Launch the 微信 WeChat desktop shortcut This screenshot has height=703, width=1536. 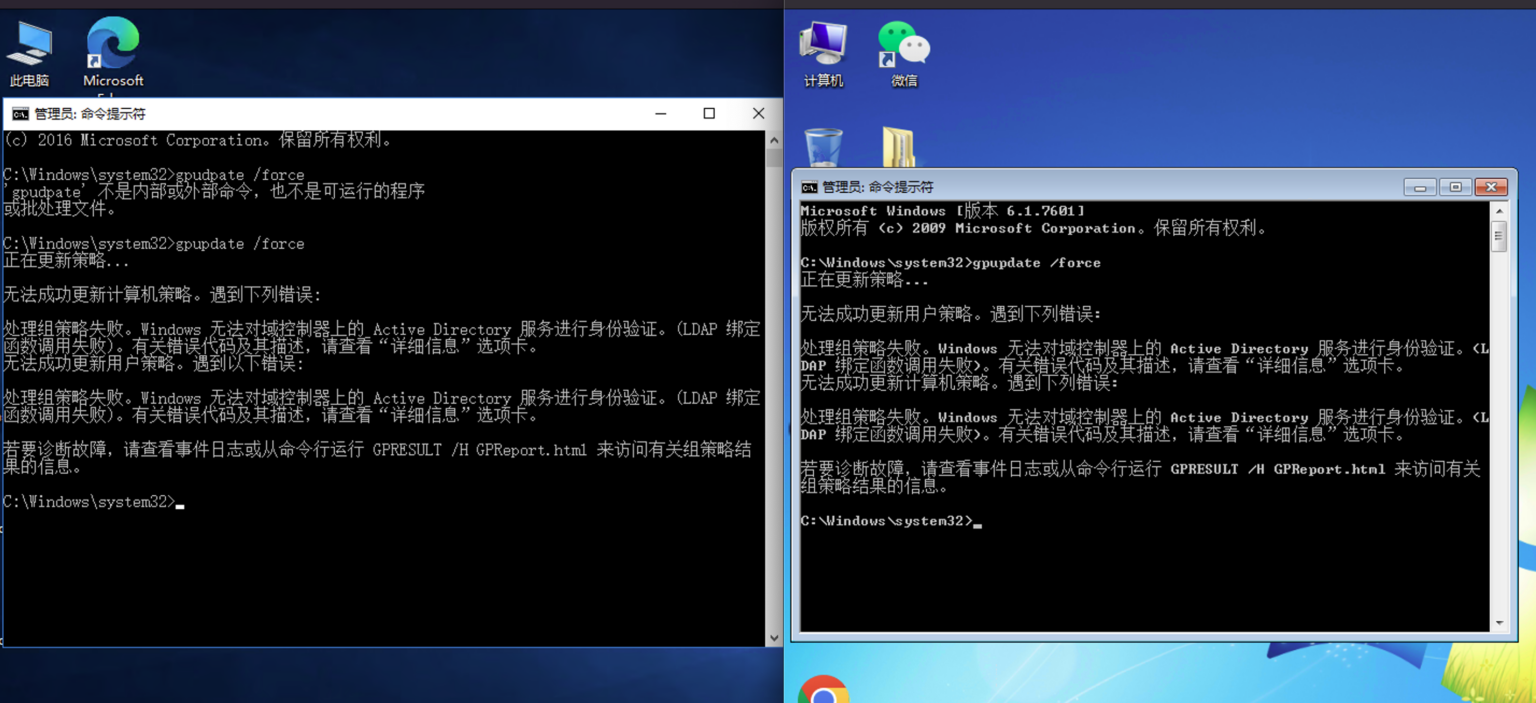click(x=904, y=54)
